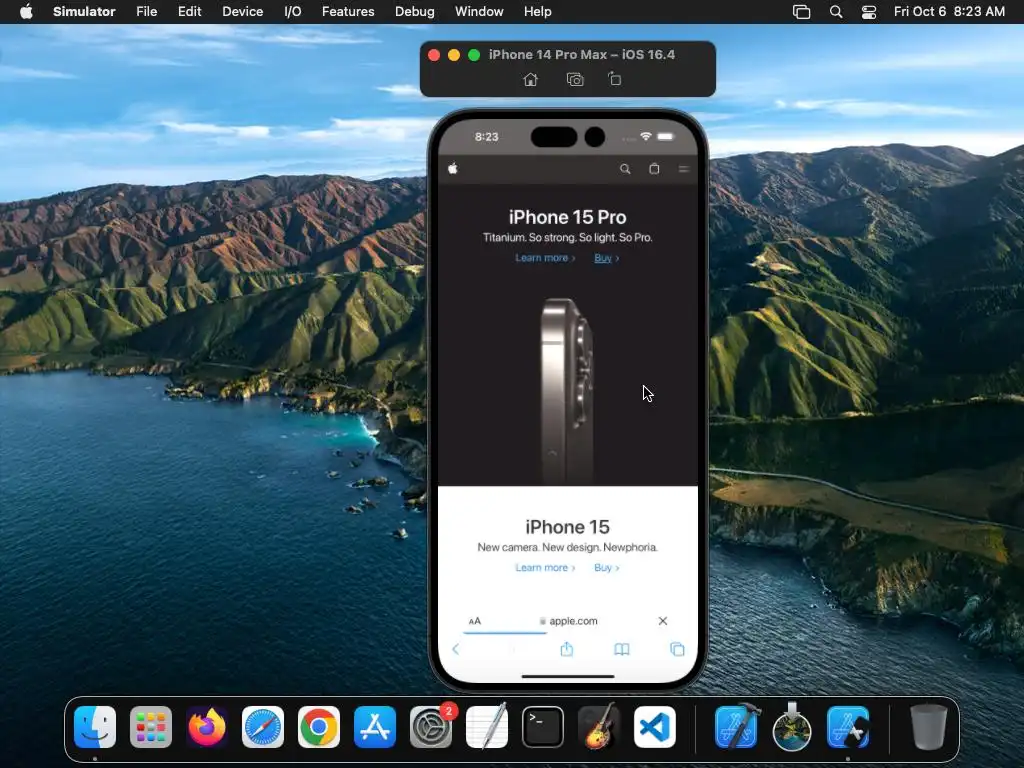The image size is (1024, 768).
Task: Open the Features menu
Action: tap(348, 12)
